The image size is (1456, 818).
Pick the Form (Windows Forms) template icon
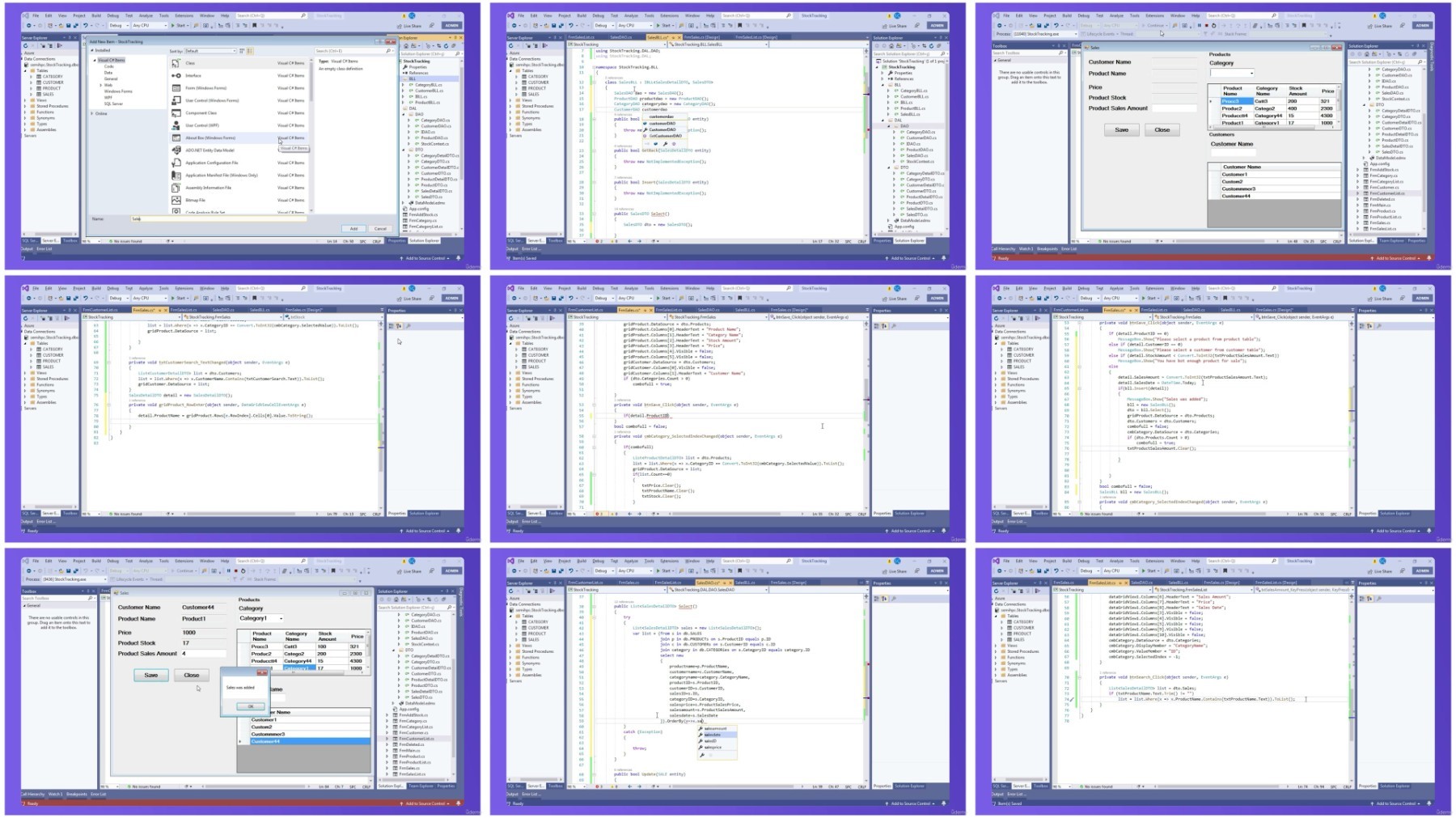coord(176,88)
